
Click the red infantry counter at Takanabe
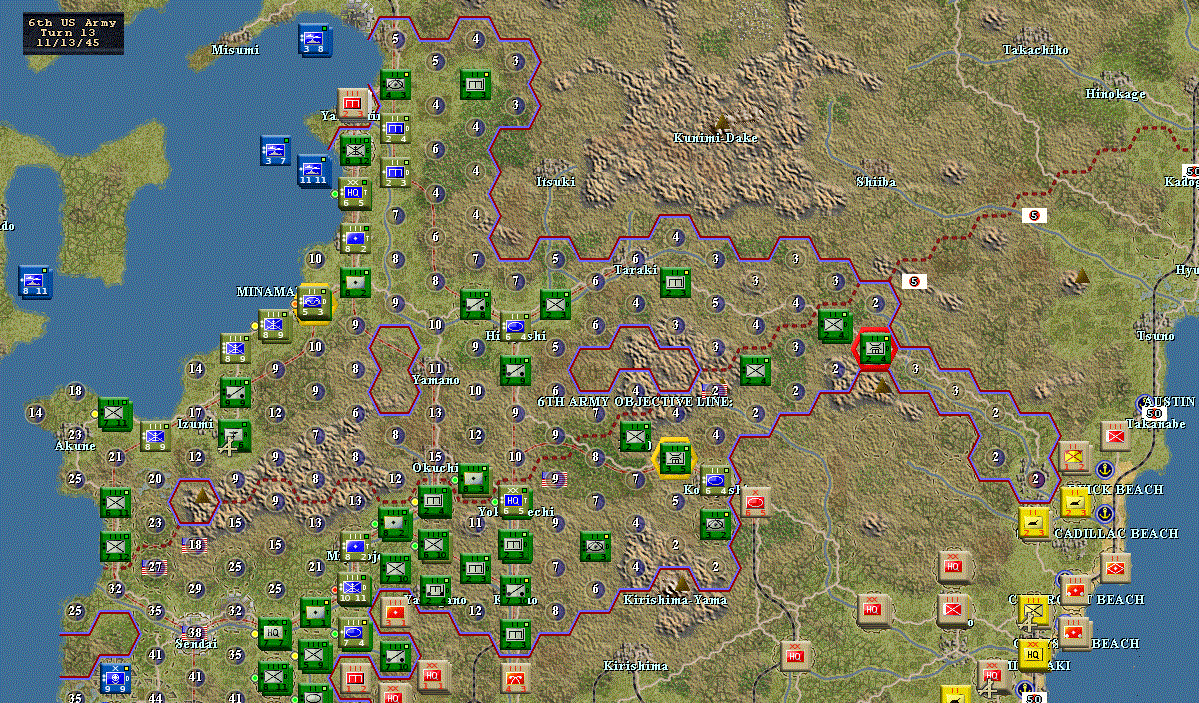1115,436
